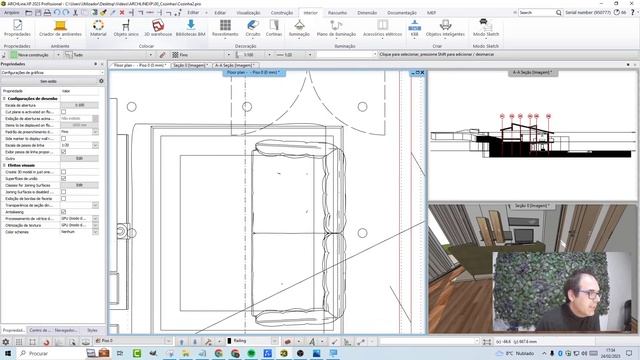Image resolution: width=640 pixels, height=360 pixels.
Task: Open 'Otimização de textura' dropdown
Action: pyautogui.click(x=96, y=225)
